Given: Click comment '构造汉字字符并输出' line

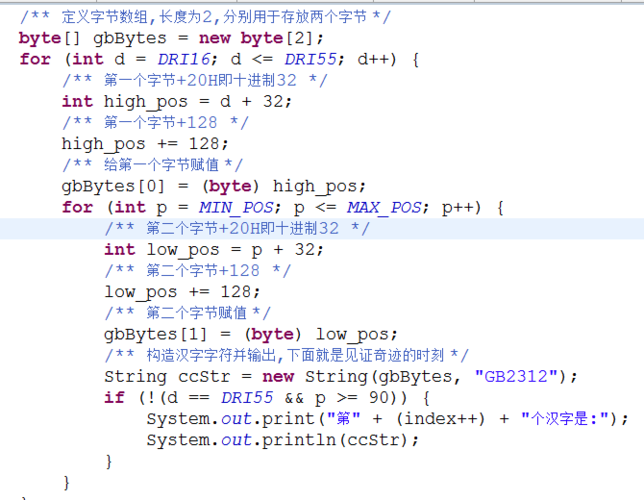Looking at the screenshot, I should 286,355.
